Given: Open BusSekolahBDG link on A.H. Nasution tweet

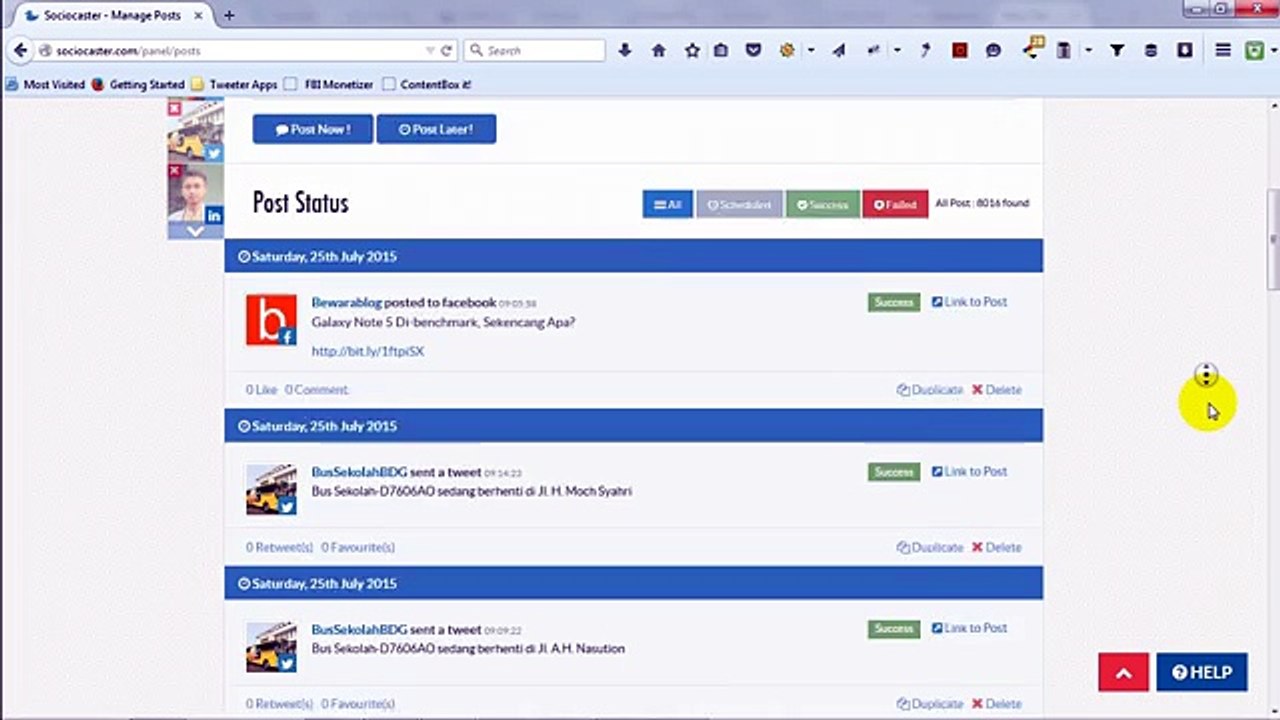Looking at the screenshot, I should tap(359, 629).
